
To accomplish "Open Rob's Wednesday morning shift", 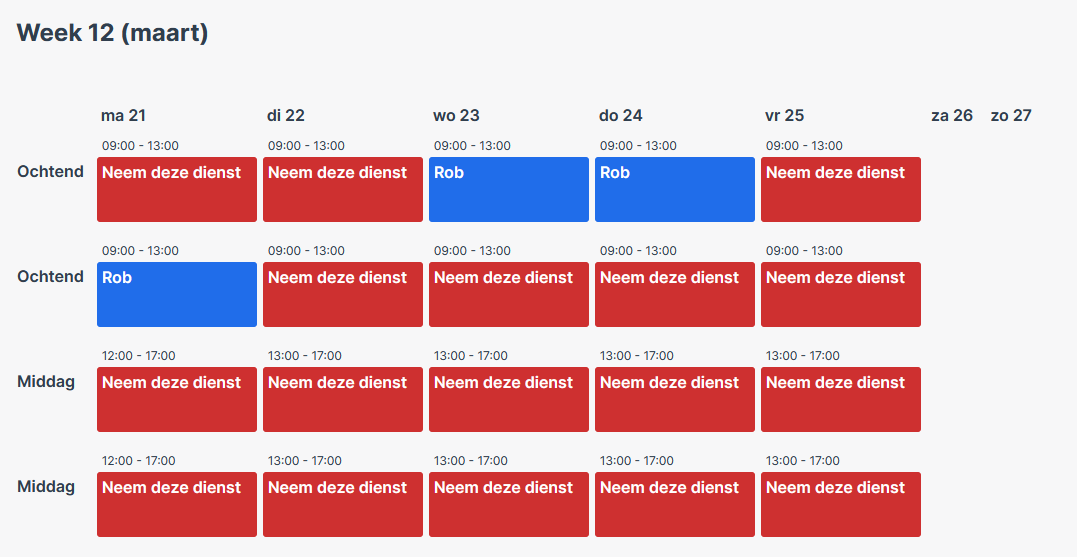I will point(509,190).
